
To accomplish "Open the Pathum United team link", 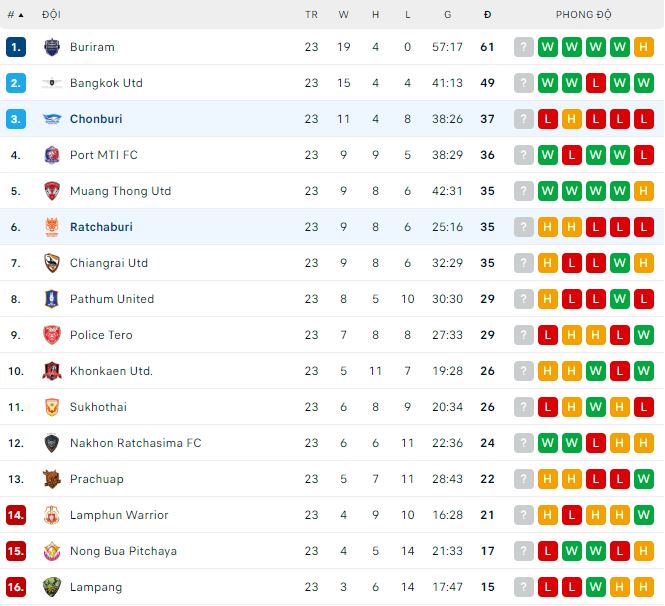I will 112,299.
